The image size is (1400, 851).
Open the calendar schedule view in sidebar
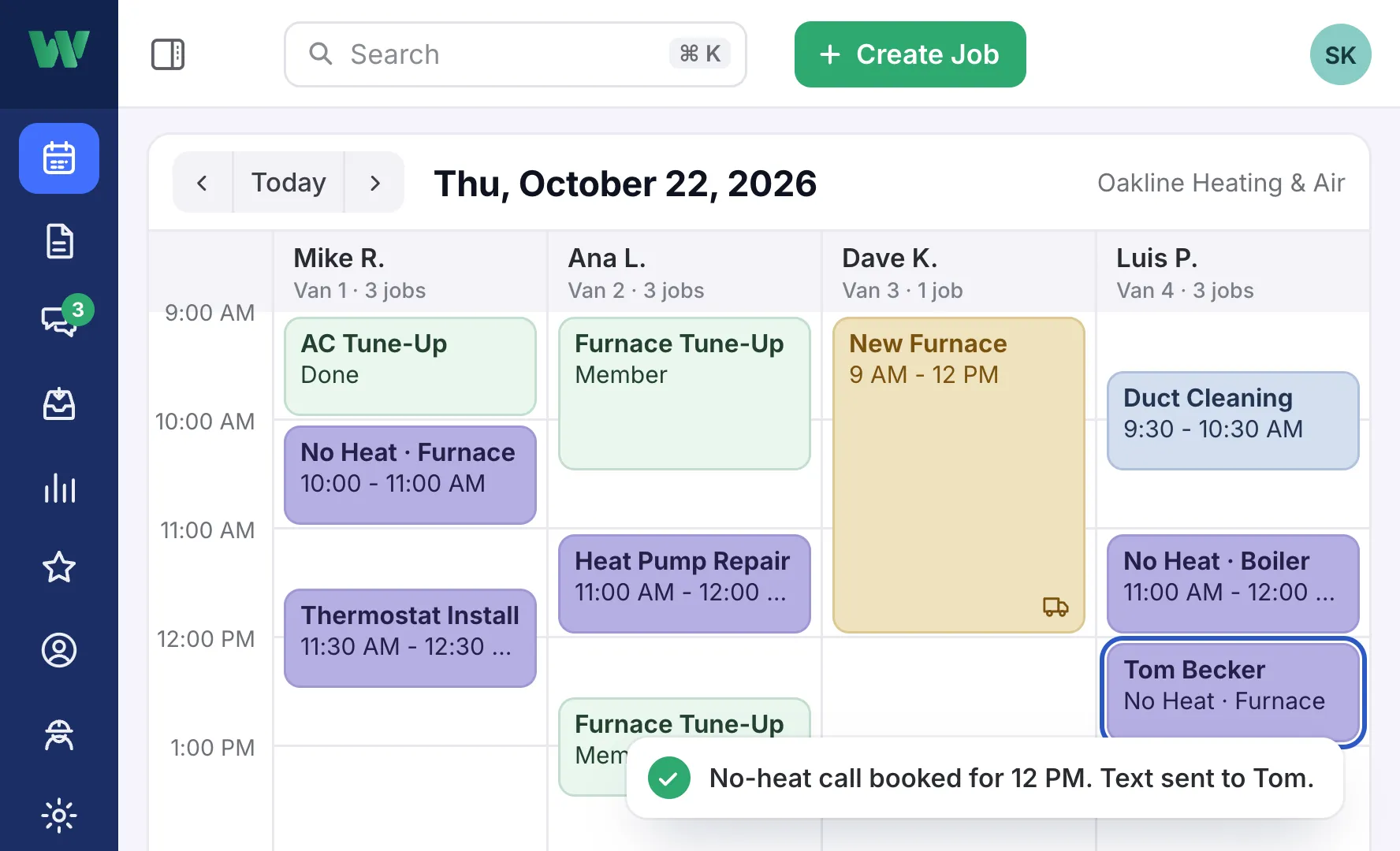click(x=59, y=158)
